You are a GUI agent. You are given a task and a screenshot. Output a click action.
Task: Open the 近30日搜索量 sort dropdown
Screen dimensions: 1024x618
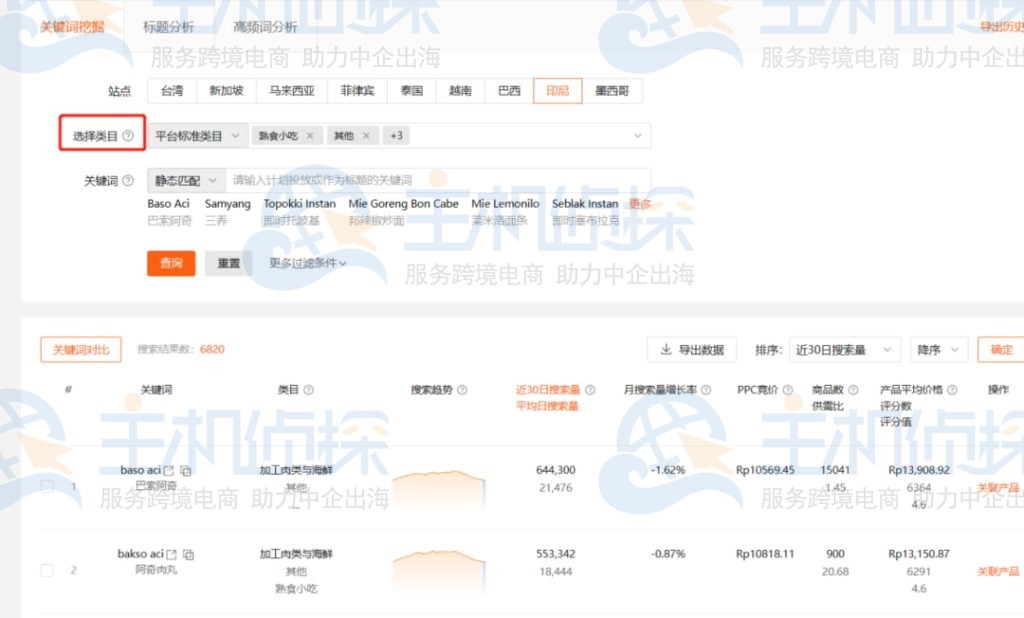tap(843, 350)
